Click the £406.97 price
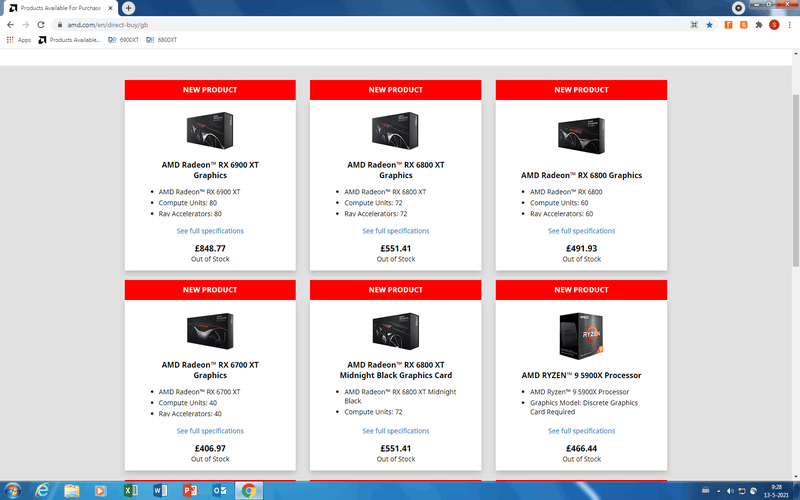800x500 pixels. [210, 448]
